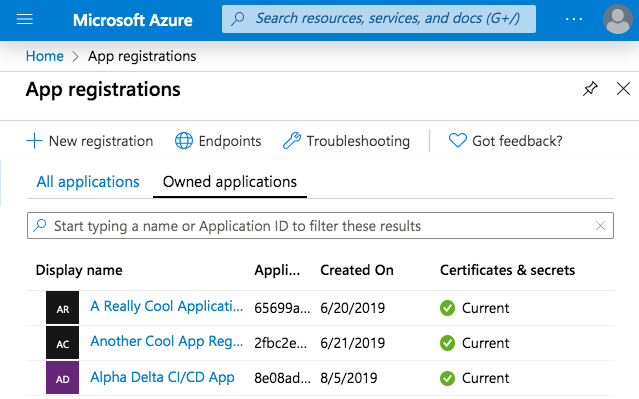
Task: Click the magnifier icon in top search bar
Action: (238, 19)
